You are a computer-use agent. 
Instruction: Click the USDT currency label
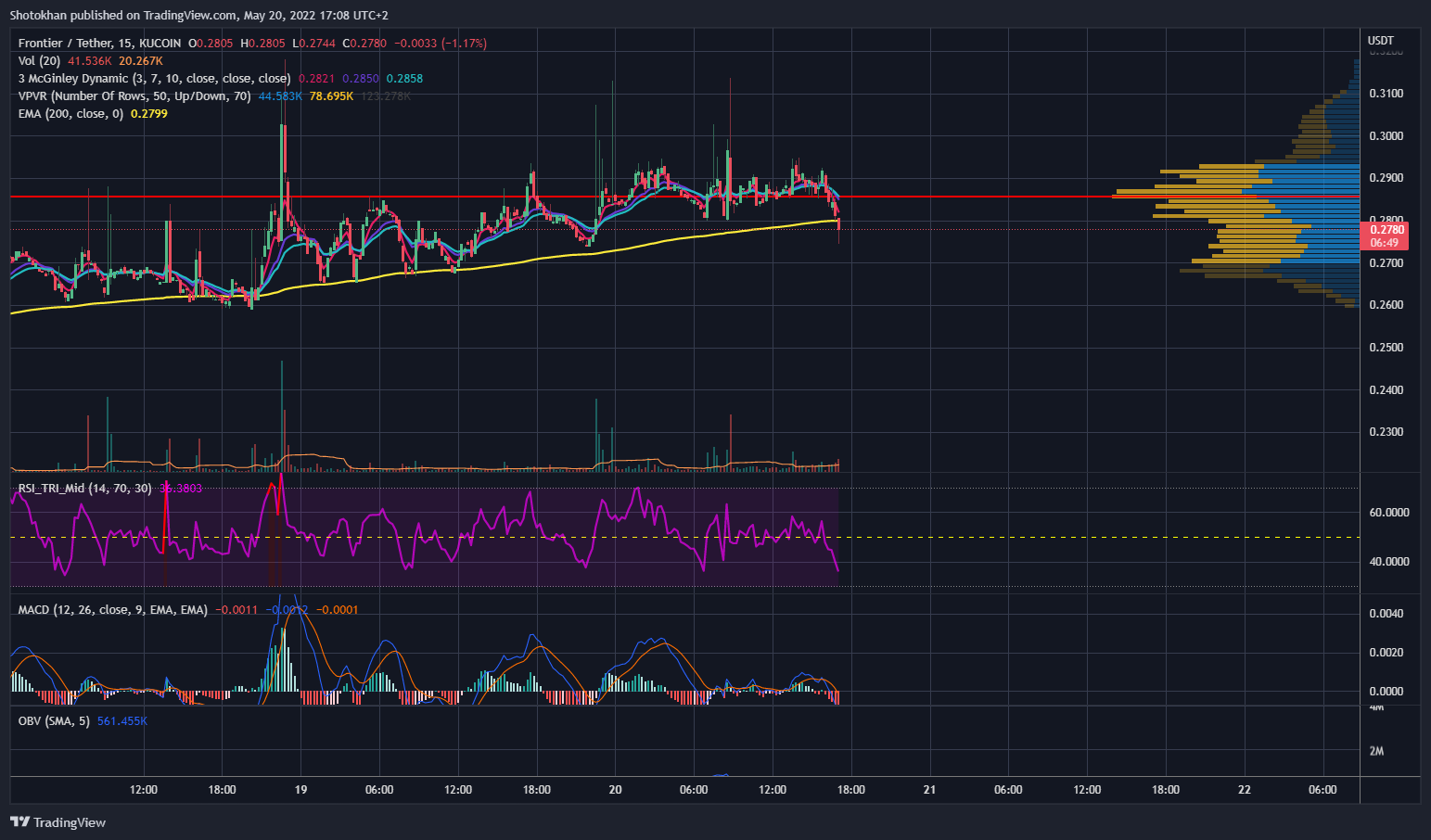(x=1381, y=41)
